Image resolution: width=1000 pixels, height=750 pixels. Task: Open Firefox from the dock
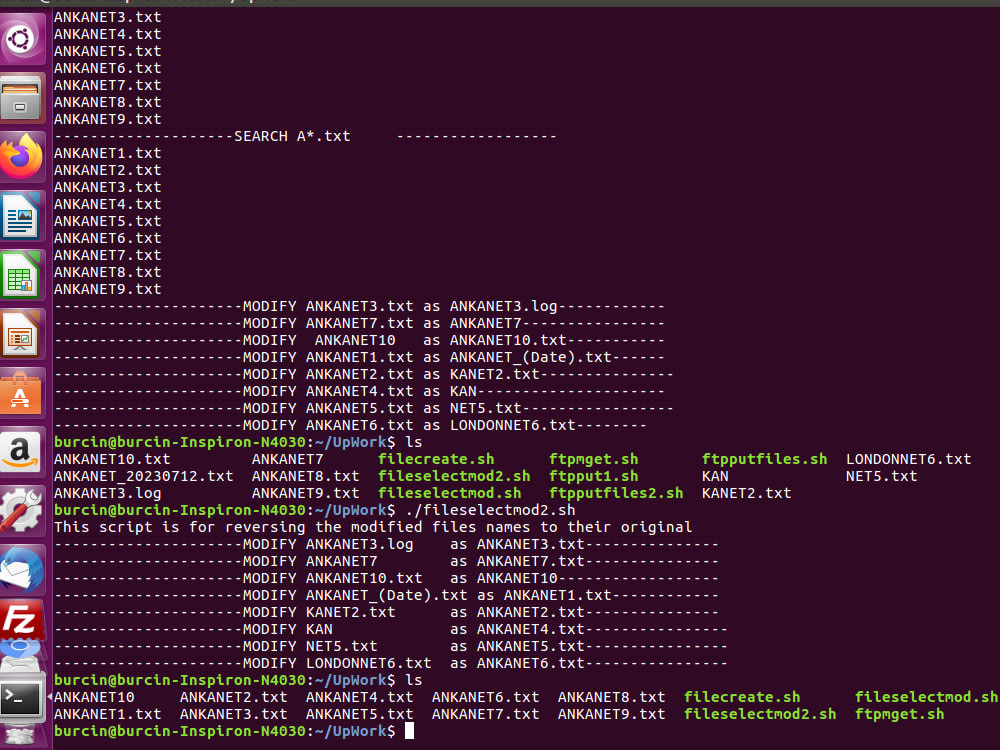click(22, 157)
